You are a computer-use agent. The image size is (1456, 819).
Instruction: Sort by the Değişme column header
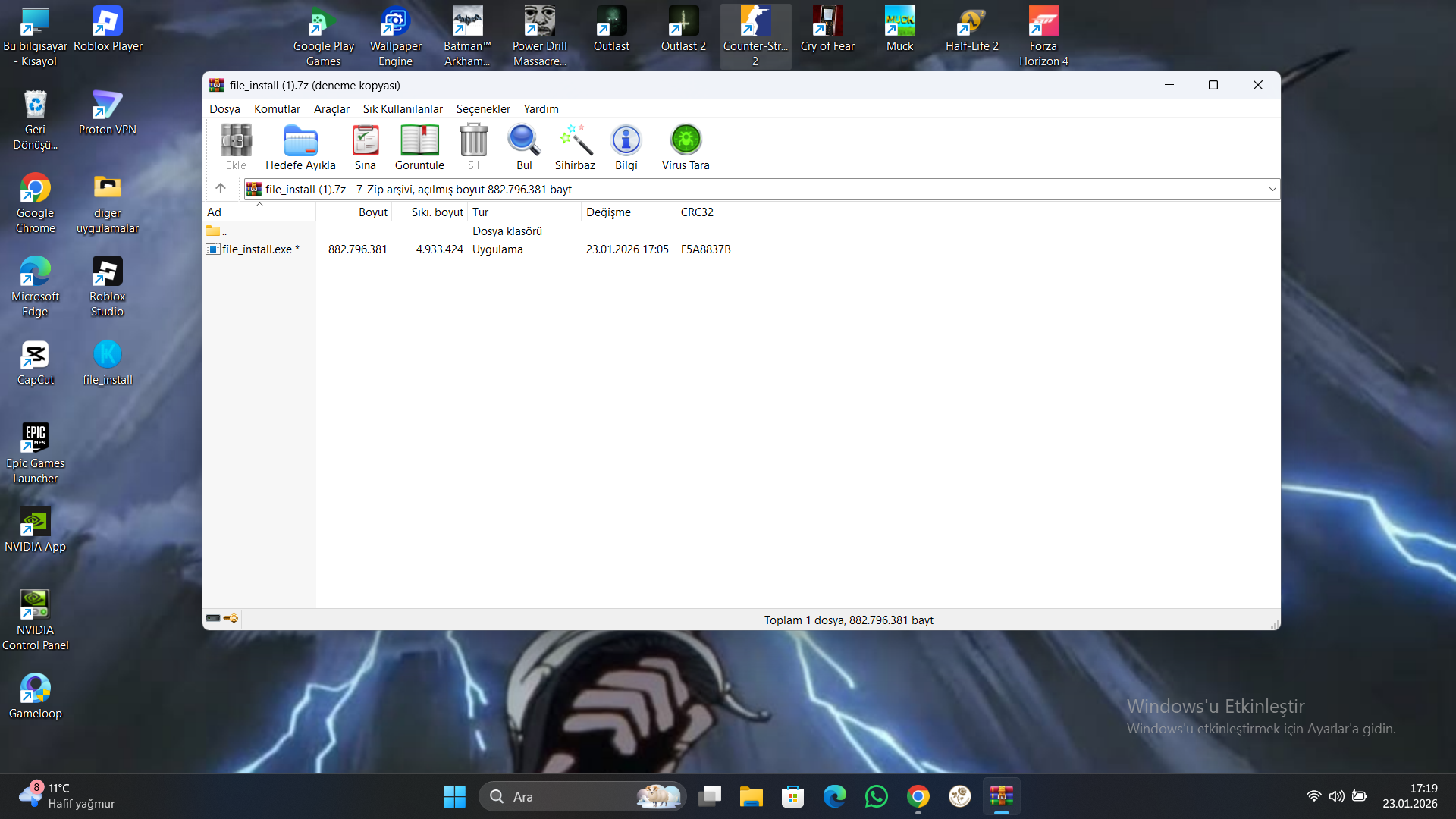click(x=629, y=212)
